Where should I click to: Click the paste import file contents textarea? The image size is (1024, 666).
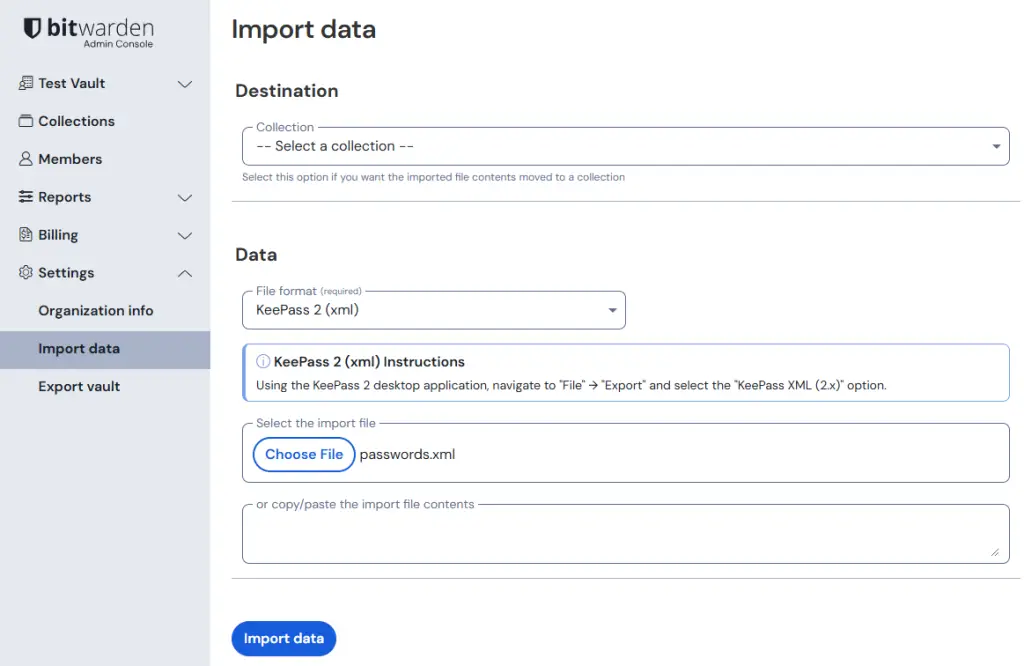(625, 536)
